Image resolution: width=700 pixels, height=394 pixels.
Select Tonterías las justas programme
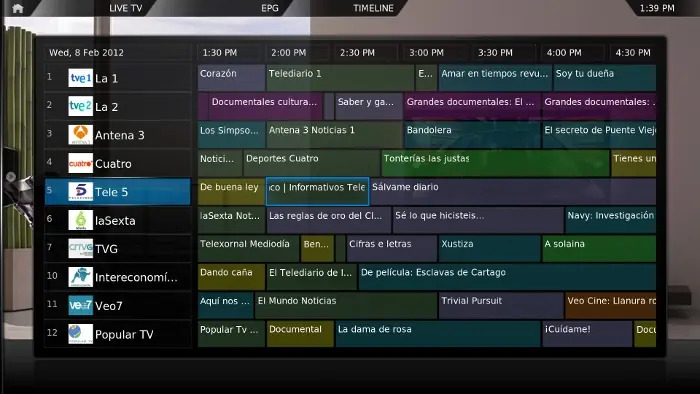495,163
